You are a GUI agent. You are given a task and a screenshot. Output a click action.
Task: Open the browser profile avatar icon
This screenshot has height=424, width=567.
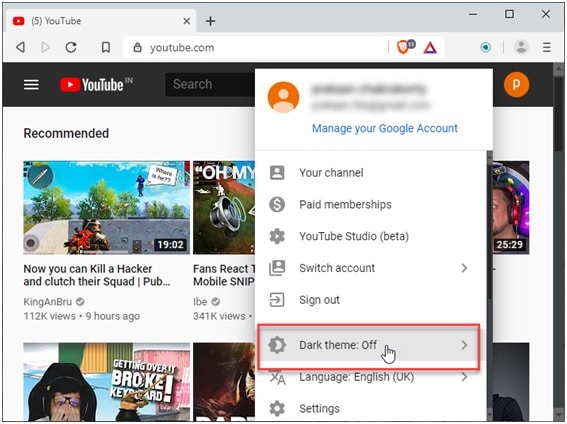tap(521, 47)
